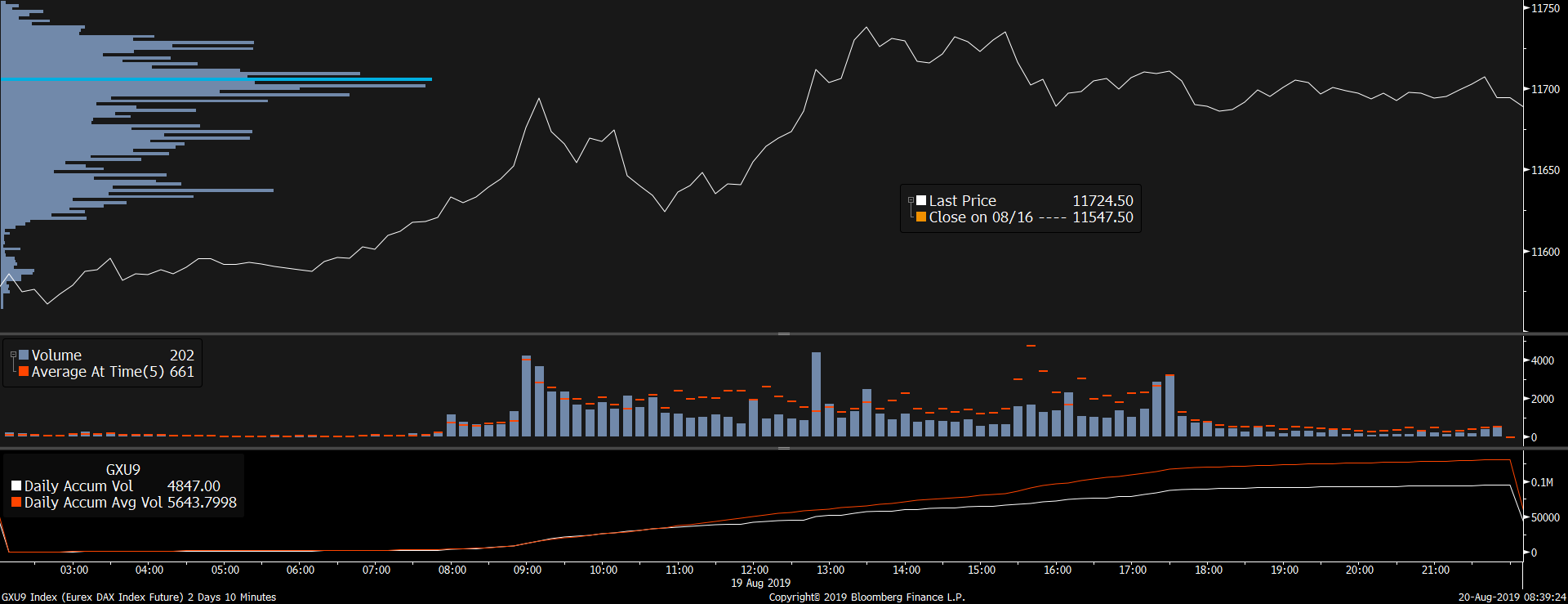The width and height of the screenshot is (1568, 604).
Task: Click the Daily Accum Avg Vol swatch
Action: tap(16, 503)
